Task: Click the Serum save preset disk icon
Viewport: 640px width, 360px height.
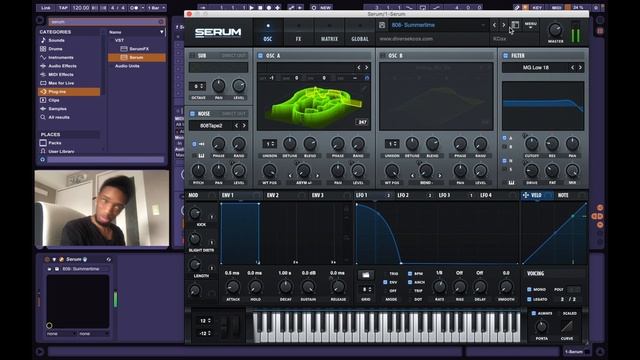Action: (x=382, y=25)
